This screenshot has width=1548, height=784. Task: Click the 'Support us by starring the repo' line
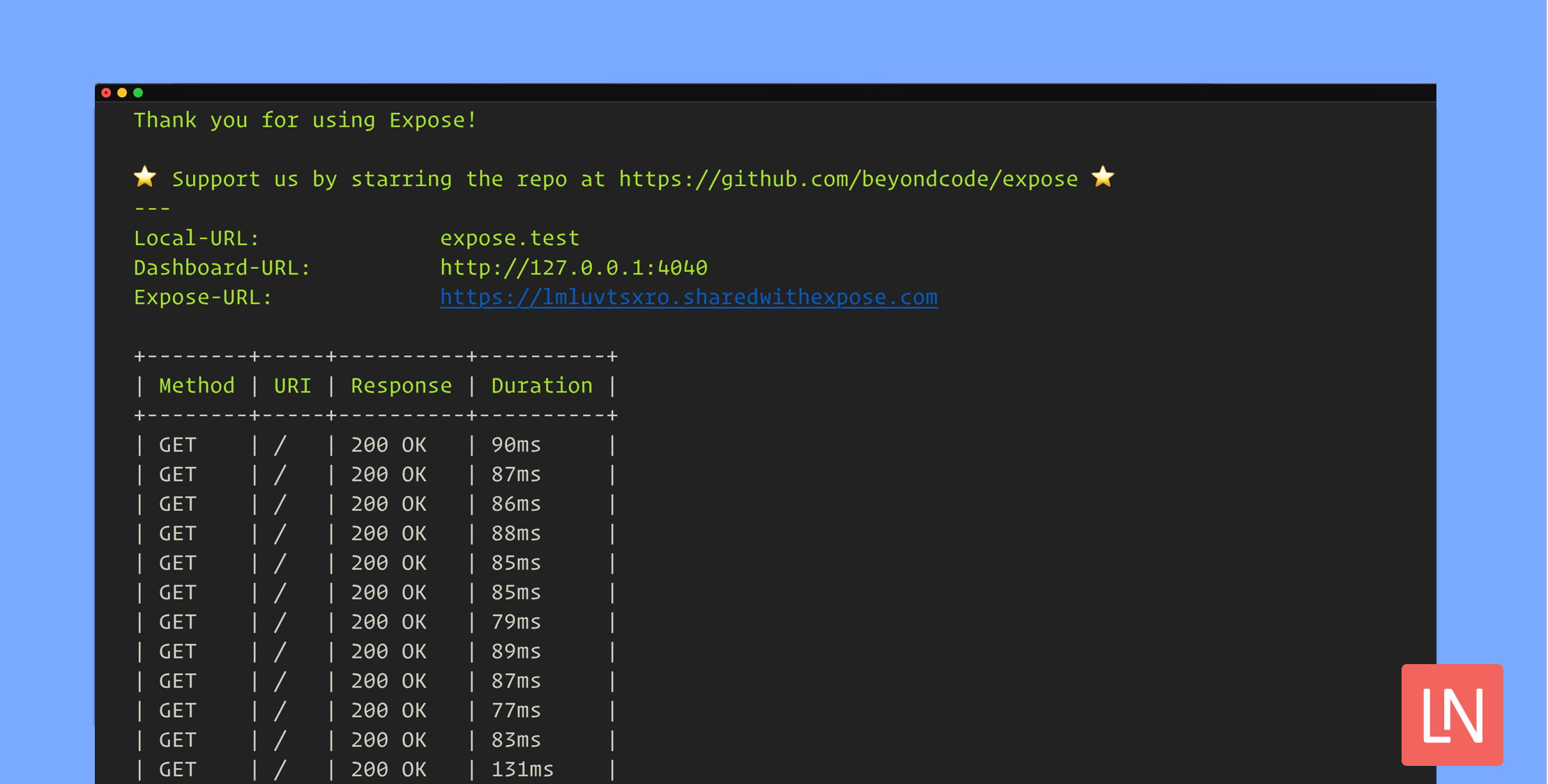click(625, 179)
